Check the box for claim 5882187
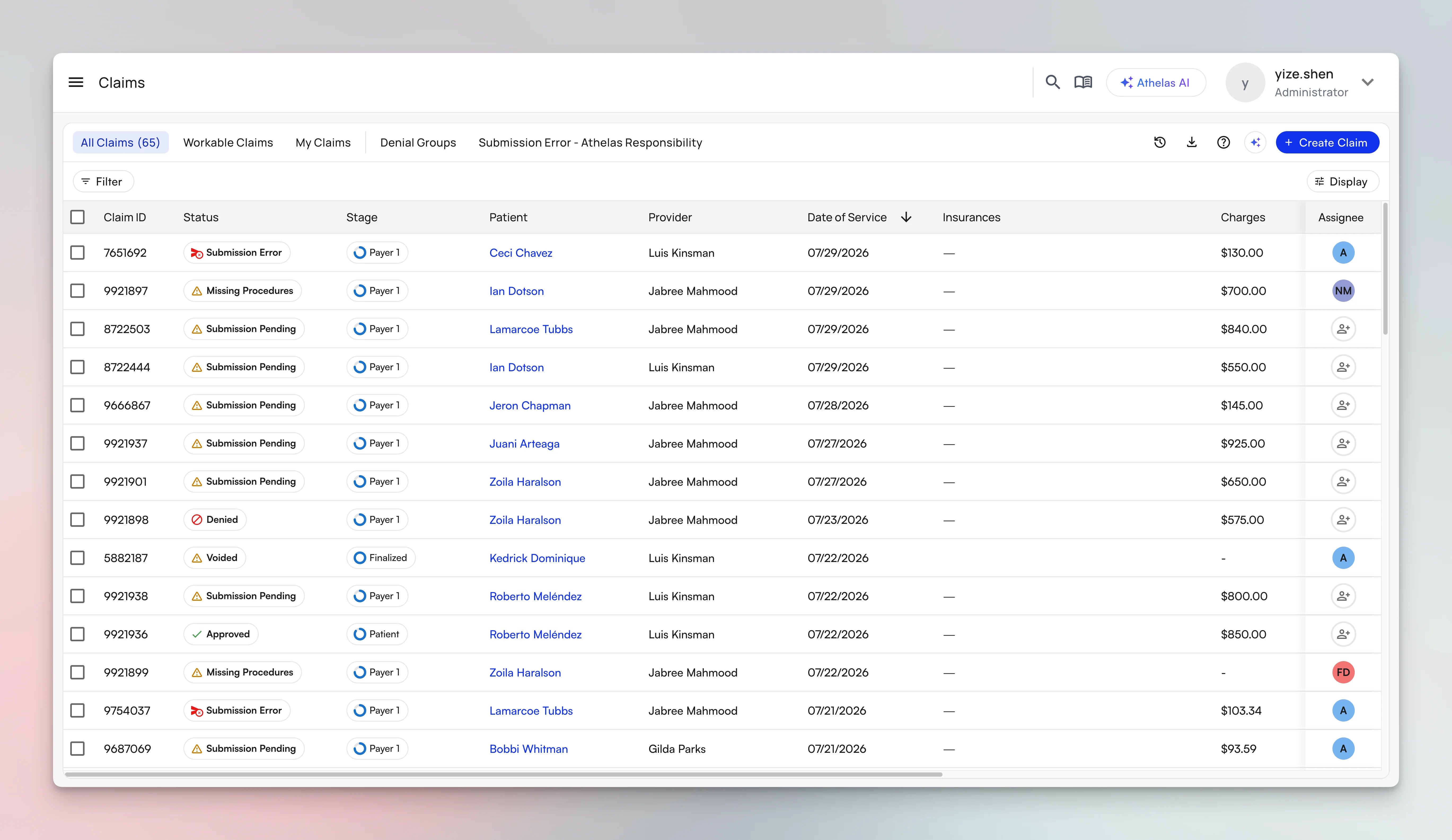 tap(77, 558)
